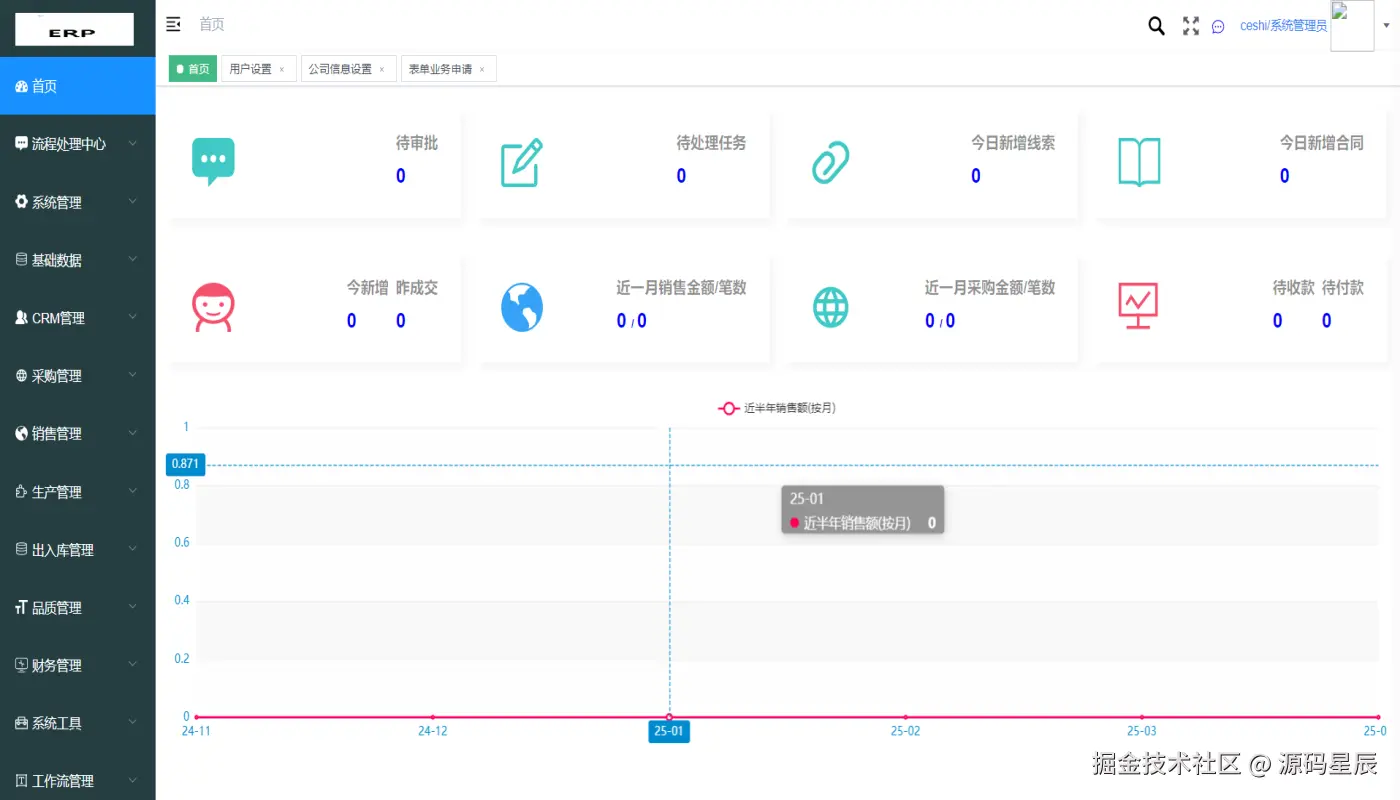The height and width of the screenshot is (800, 1400).
Task: Expand the 出入库管理 chevron
Action: click(133, 550)
